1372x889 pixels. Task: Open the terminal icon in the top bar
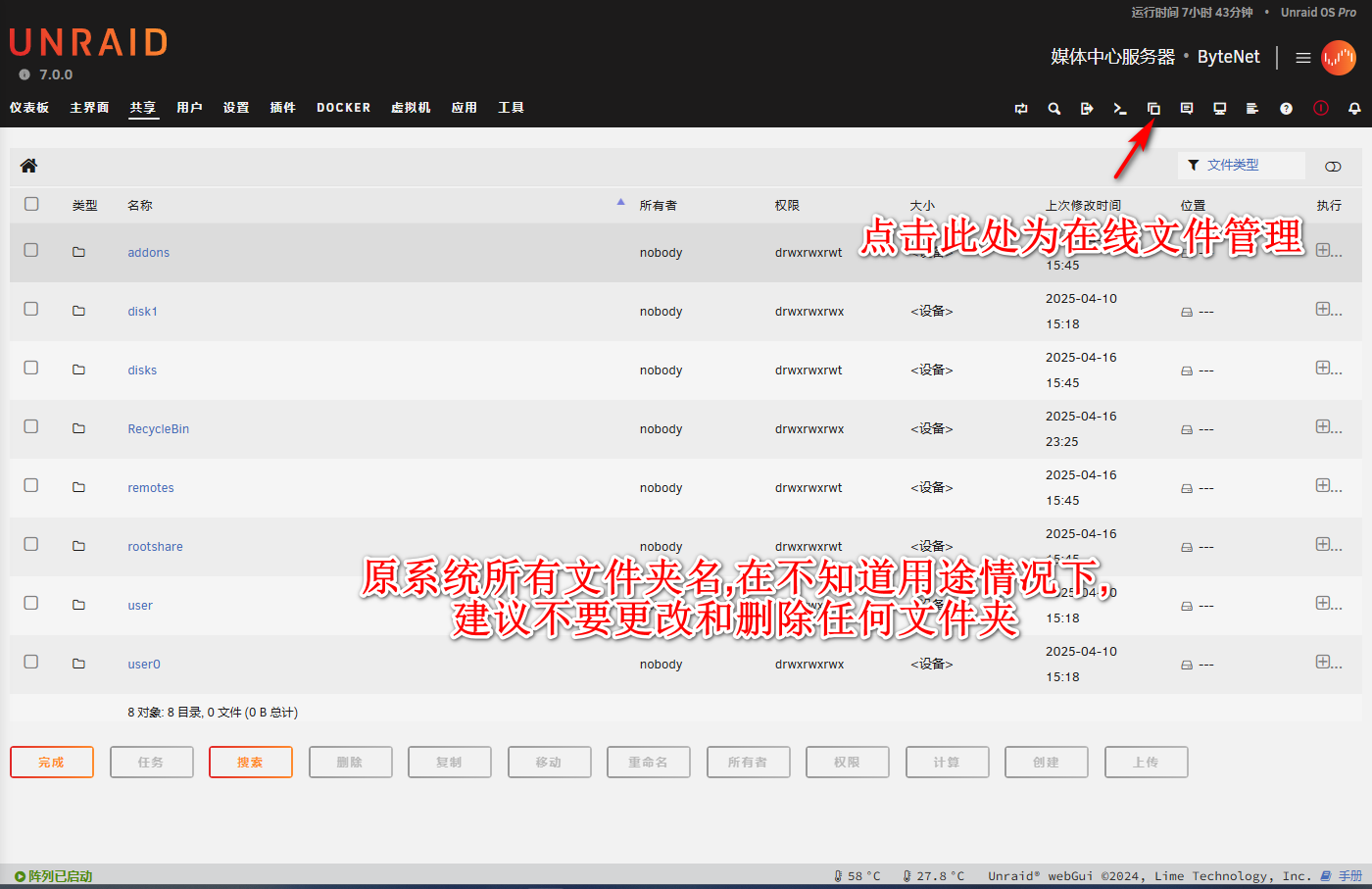point(1120,109)
